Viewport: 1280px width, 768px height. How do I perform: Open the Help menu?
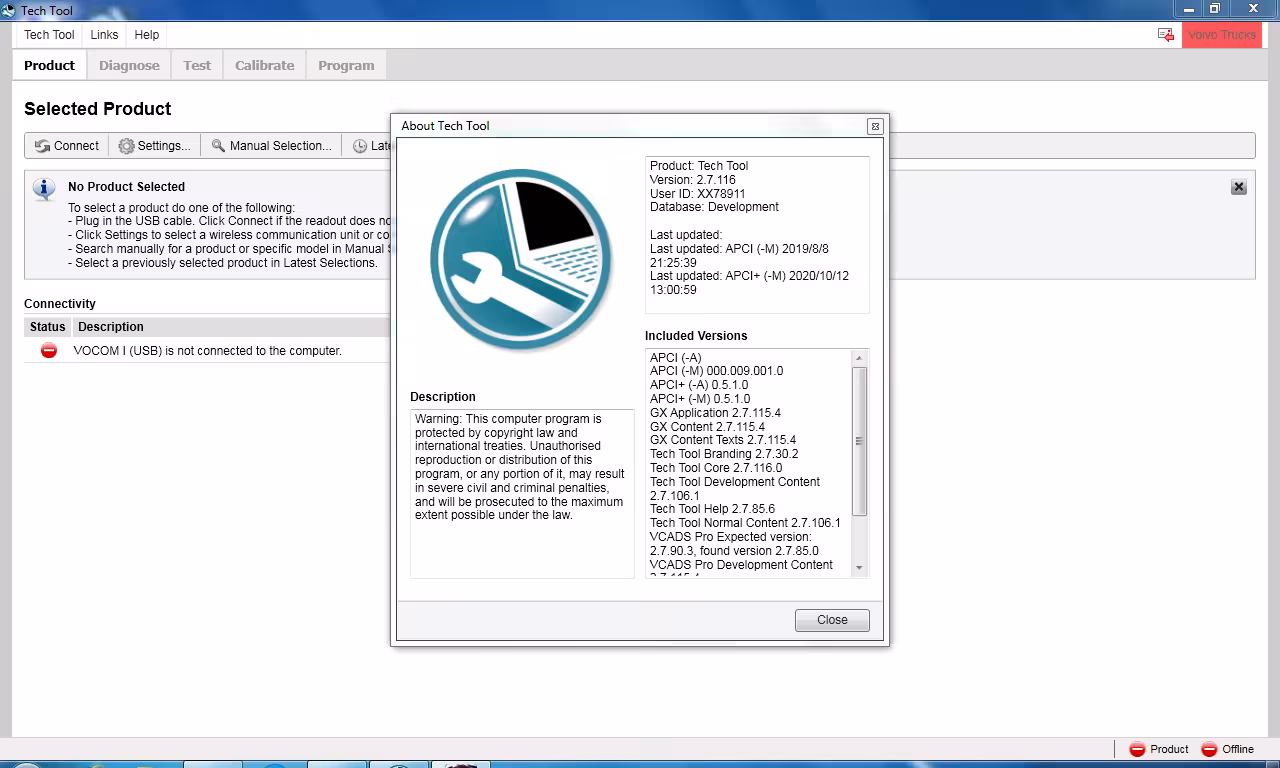point(147,34)
